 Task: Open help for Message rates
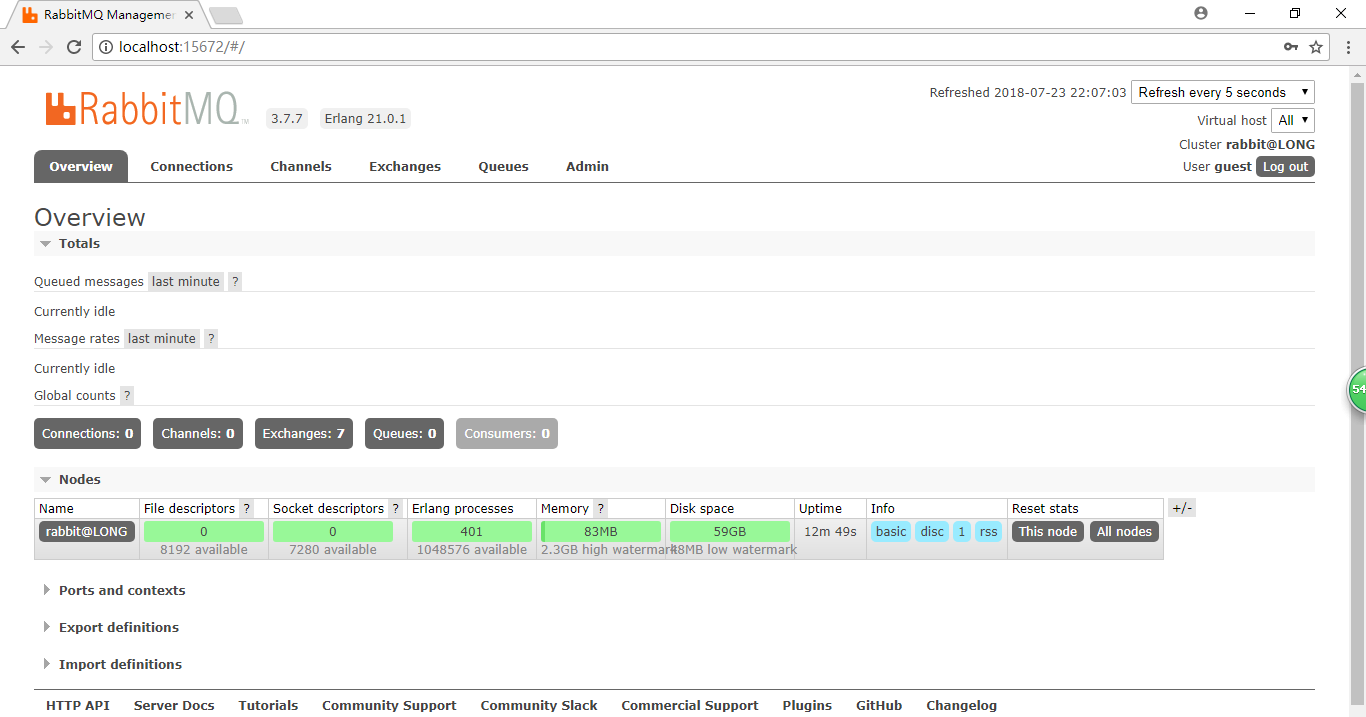(x=211, y=339)
